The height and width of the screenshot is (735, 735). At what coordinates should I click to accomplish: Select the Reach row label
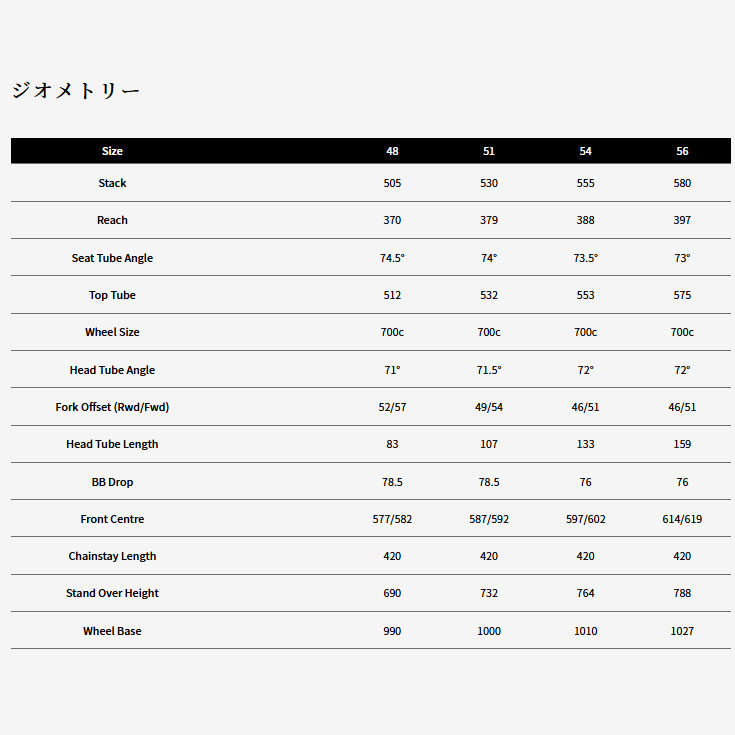pos(112,220)
